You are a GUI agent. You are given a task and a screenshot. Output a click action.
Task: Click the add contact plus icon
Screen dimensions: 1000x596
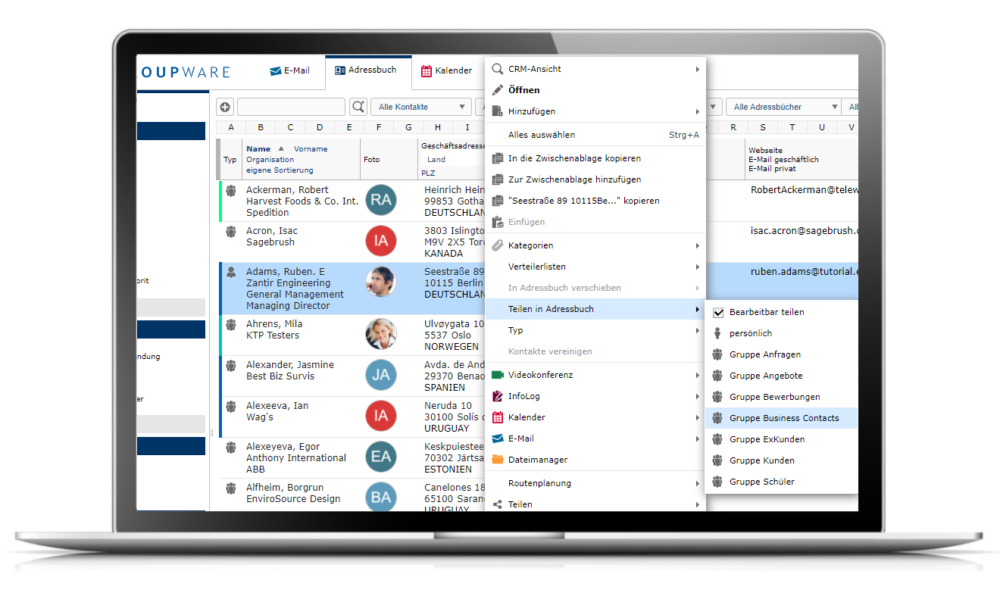(225, 107)
